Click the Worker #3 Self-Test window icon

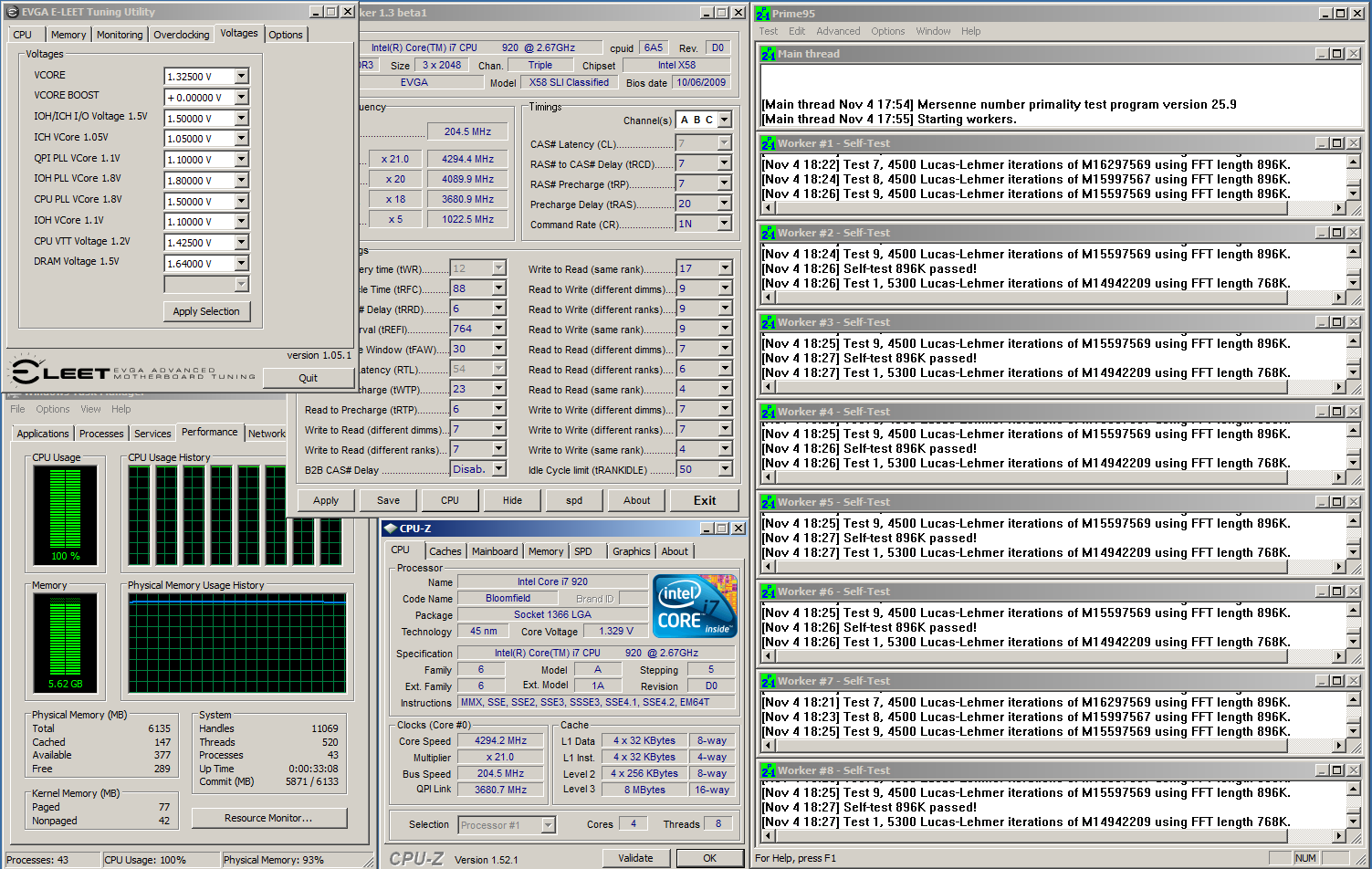tap(768, 322)
